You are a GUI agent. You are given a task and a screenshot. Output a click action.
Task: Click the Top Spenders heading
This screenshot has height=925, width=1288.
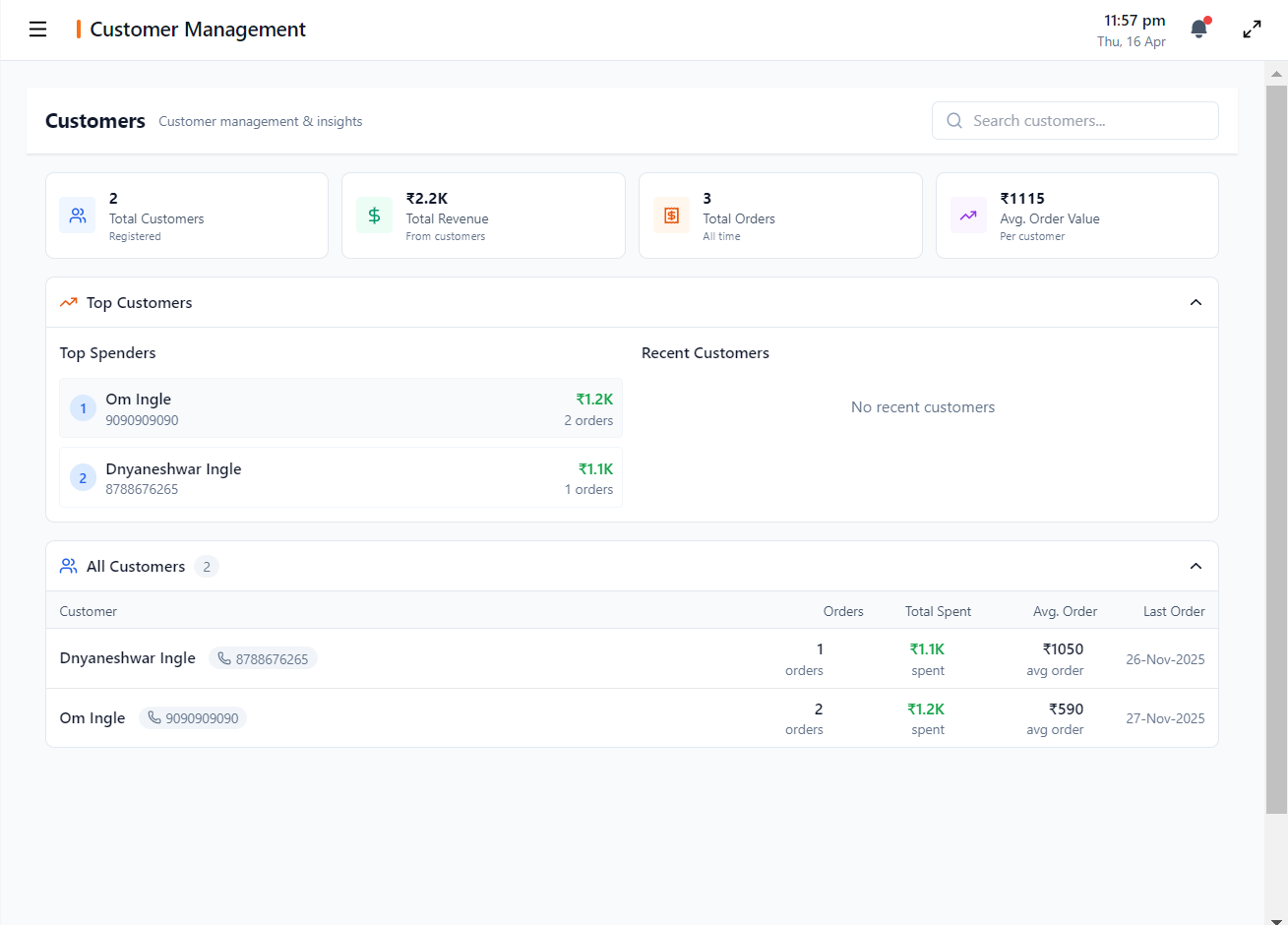pyautogui.click(x=107, y=353)
